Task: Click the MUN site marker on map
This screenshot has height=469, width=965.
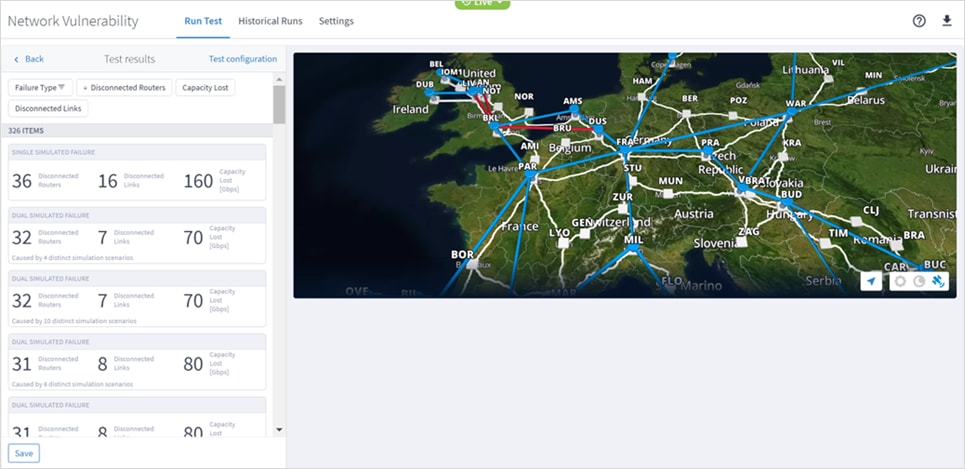Action: point(668,193)
